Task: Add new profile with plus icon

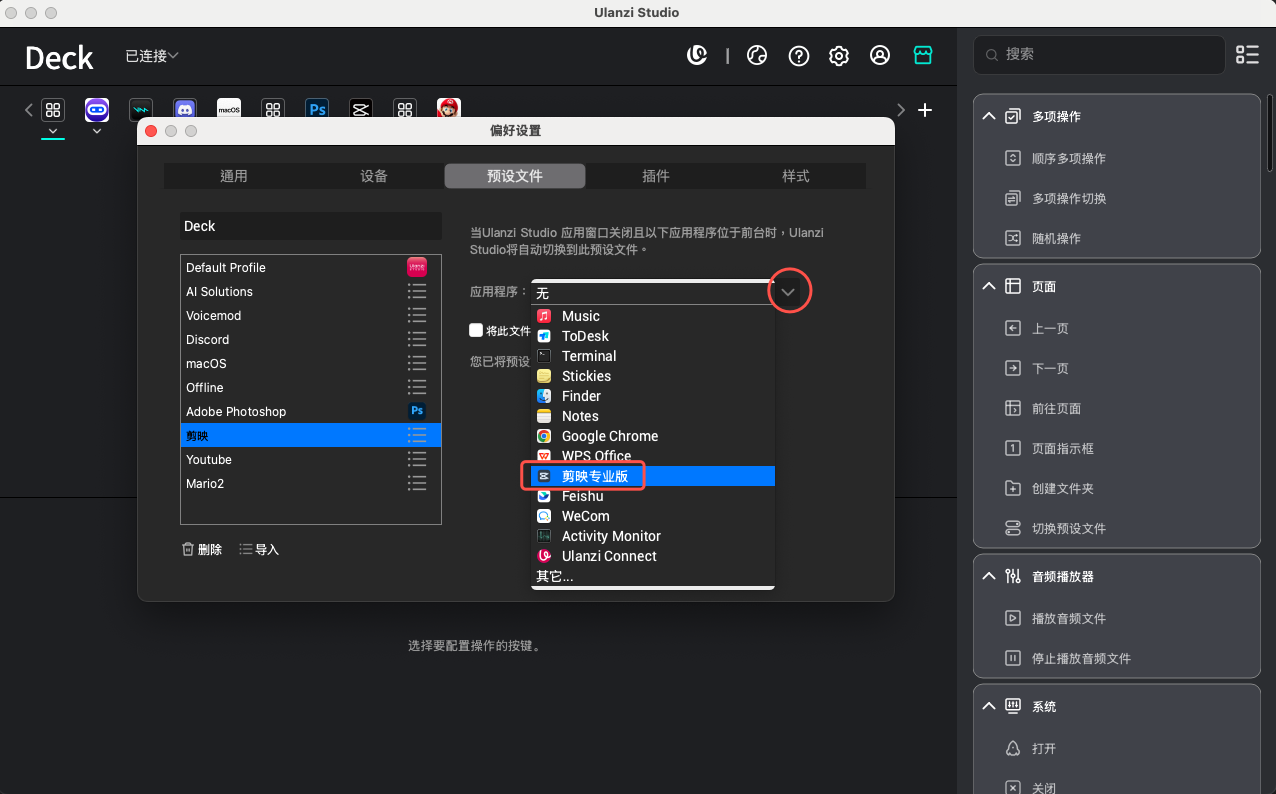Action: coord(925,110)
